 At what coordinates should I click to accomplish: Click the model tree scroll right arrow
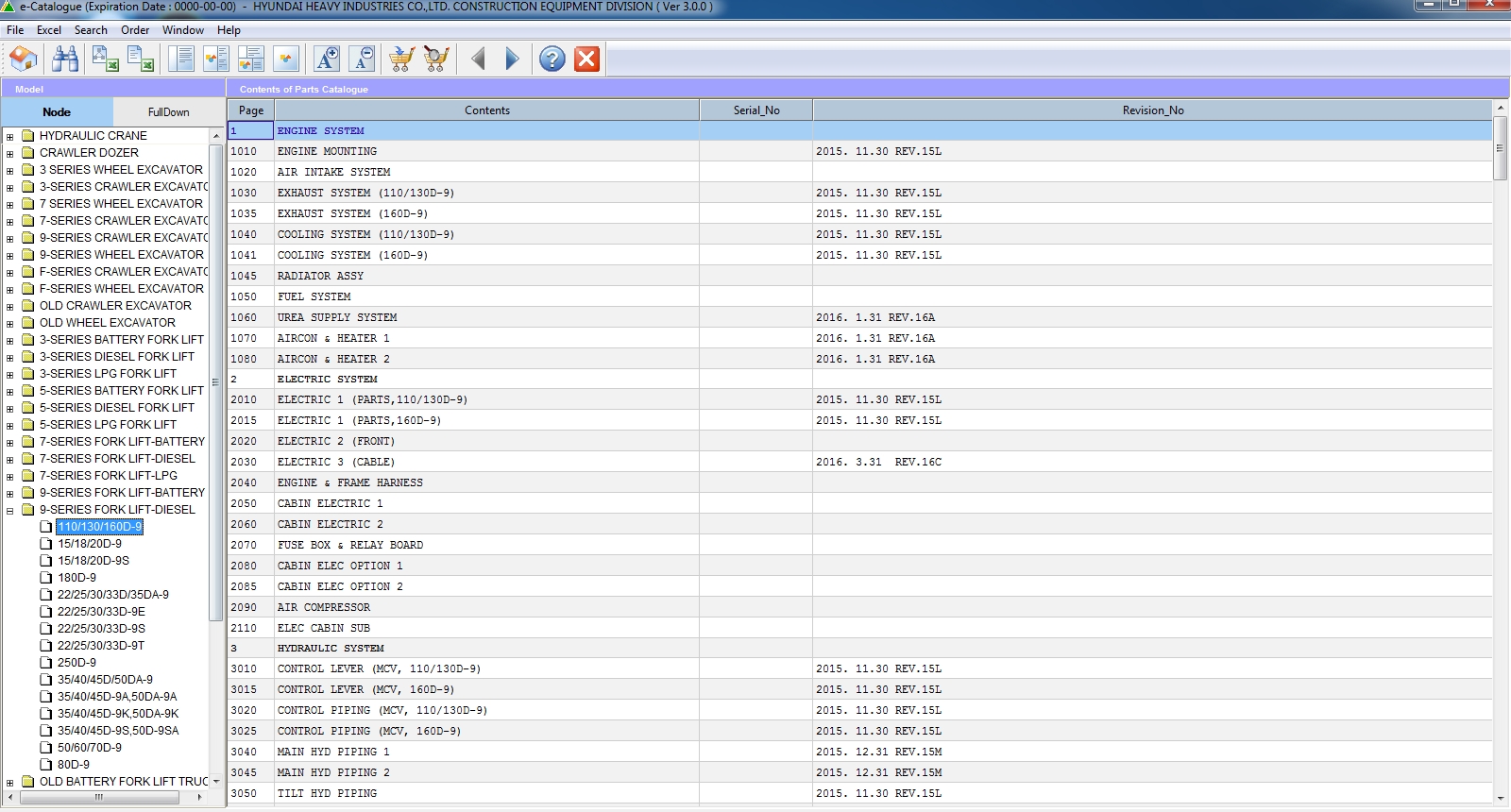(x=199, y=797)
